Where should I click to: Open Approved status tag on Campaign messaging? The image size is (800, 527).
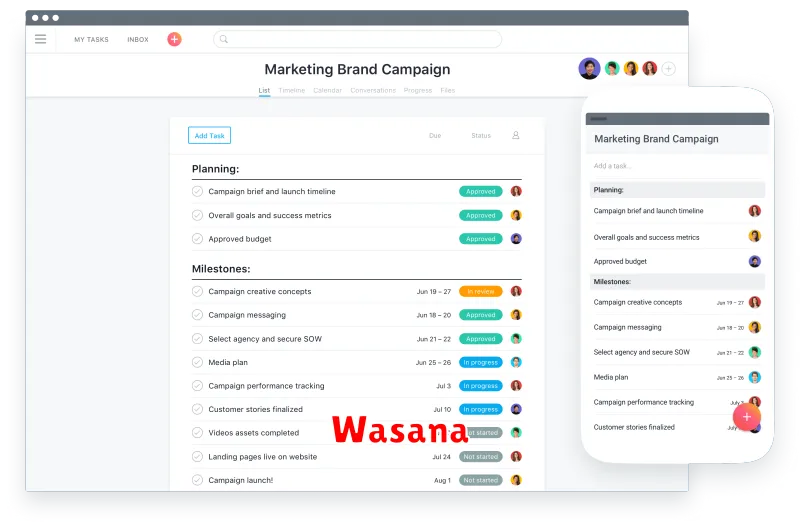pyautogui.click(x=481, y=315)
